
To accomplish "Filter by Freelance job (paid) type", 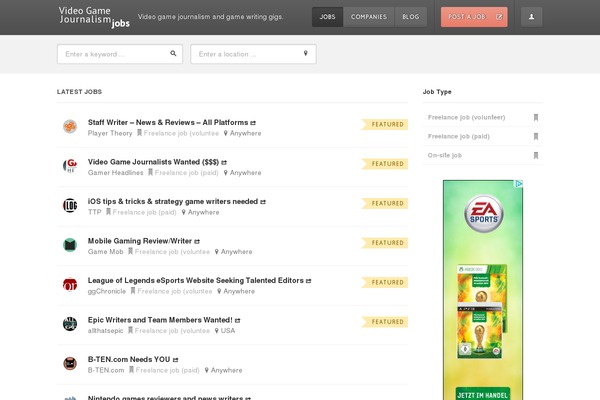I will (458, 136).
